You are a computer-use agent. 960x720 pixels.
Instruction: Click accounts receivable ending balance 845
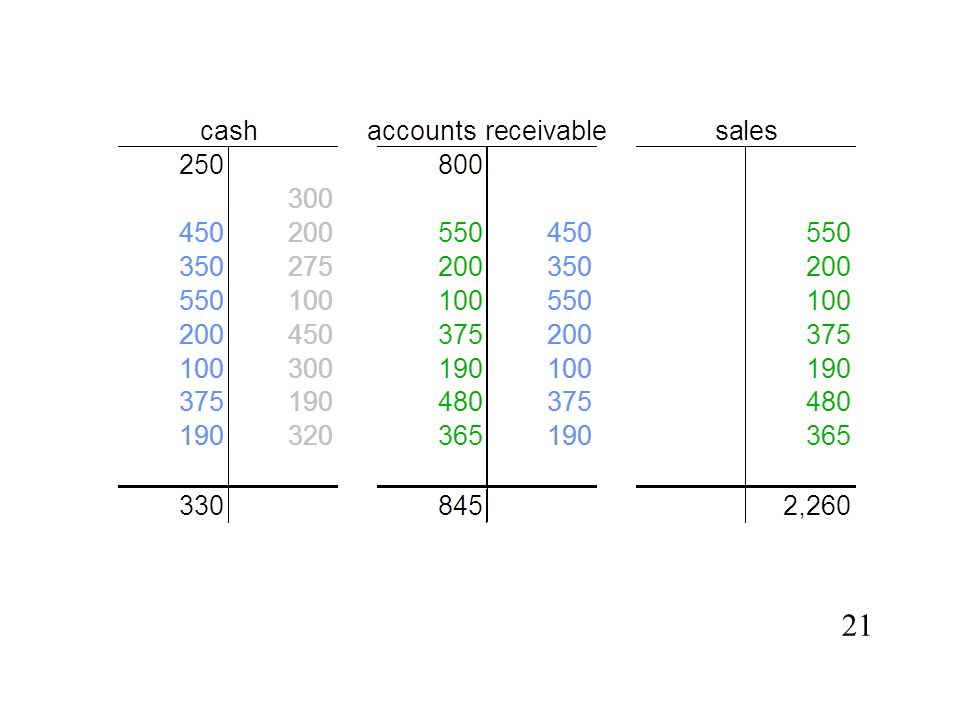[460, 506]
